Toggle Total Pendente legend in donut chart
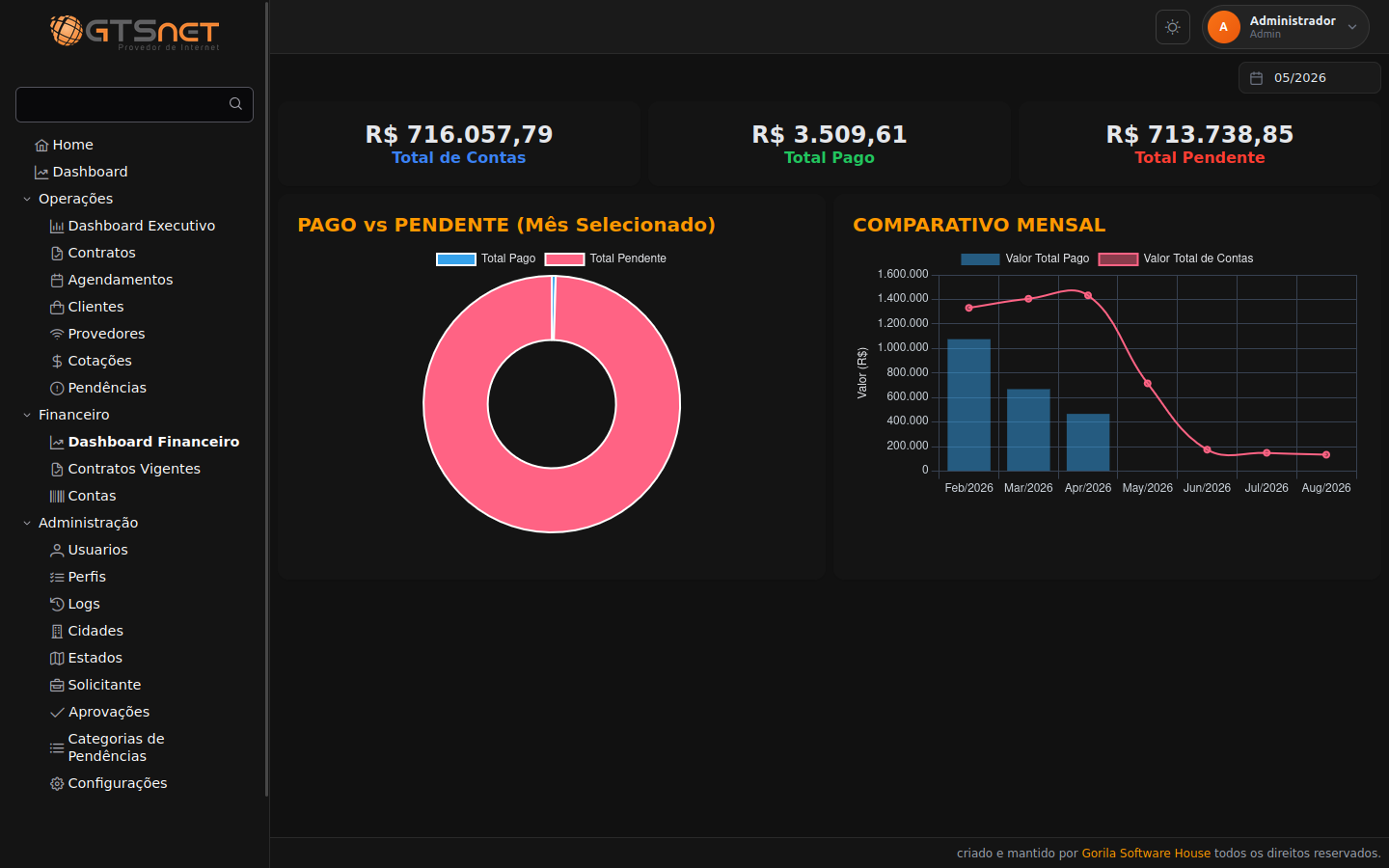Viewport: 1389px width, 868px height. [606, 258]
